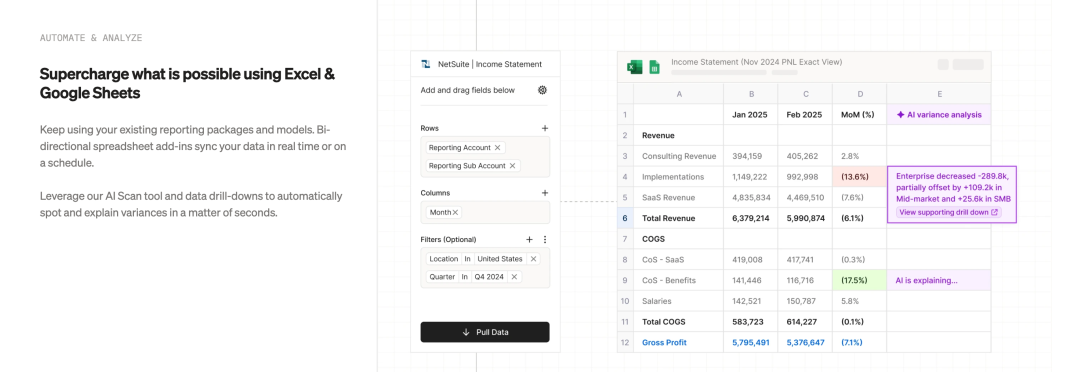Click the AI variance analysis cell
This screenshot has height=372, width=1080.
click(939, 115)
